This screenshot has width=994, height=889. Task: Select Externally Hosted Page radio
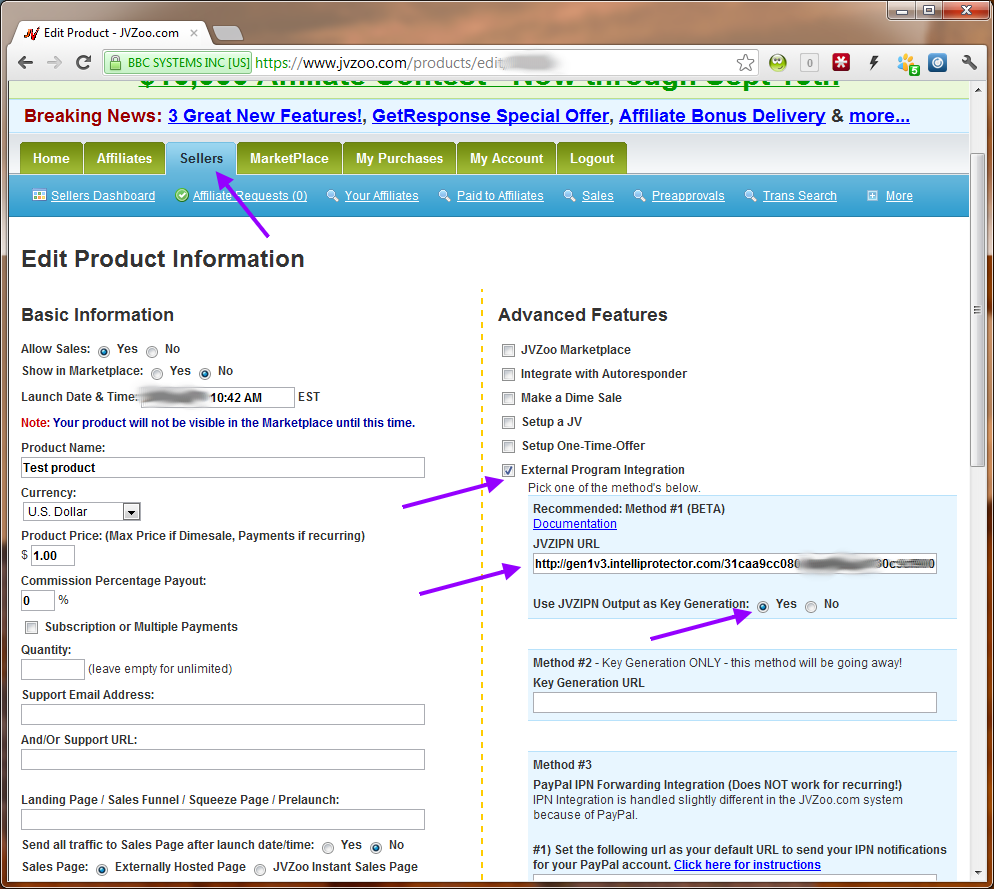(102, 869)
